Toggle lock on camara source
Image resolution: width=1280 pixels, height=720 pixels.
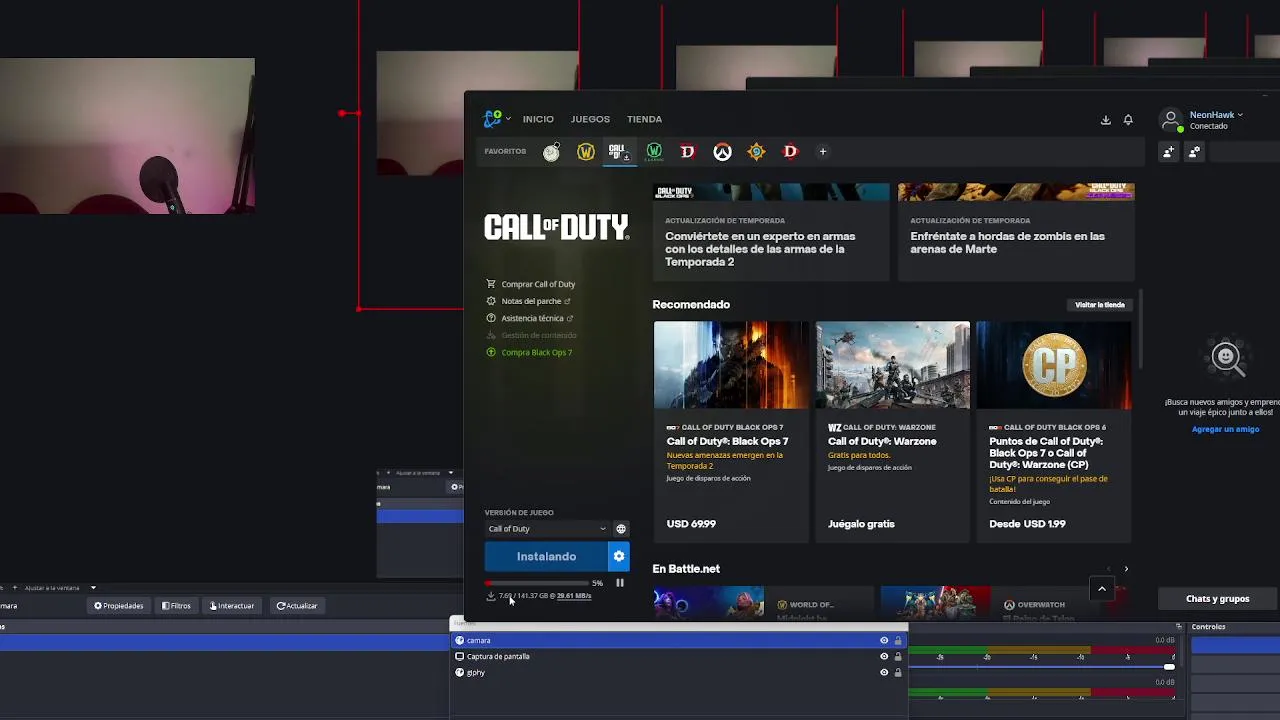click(898, 640)
